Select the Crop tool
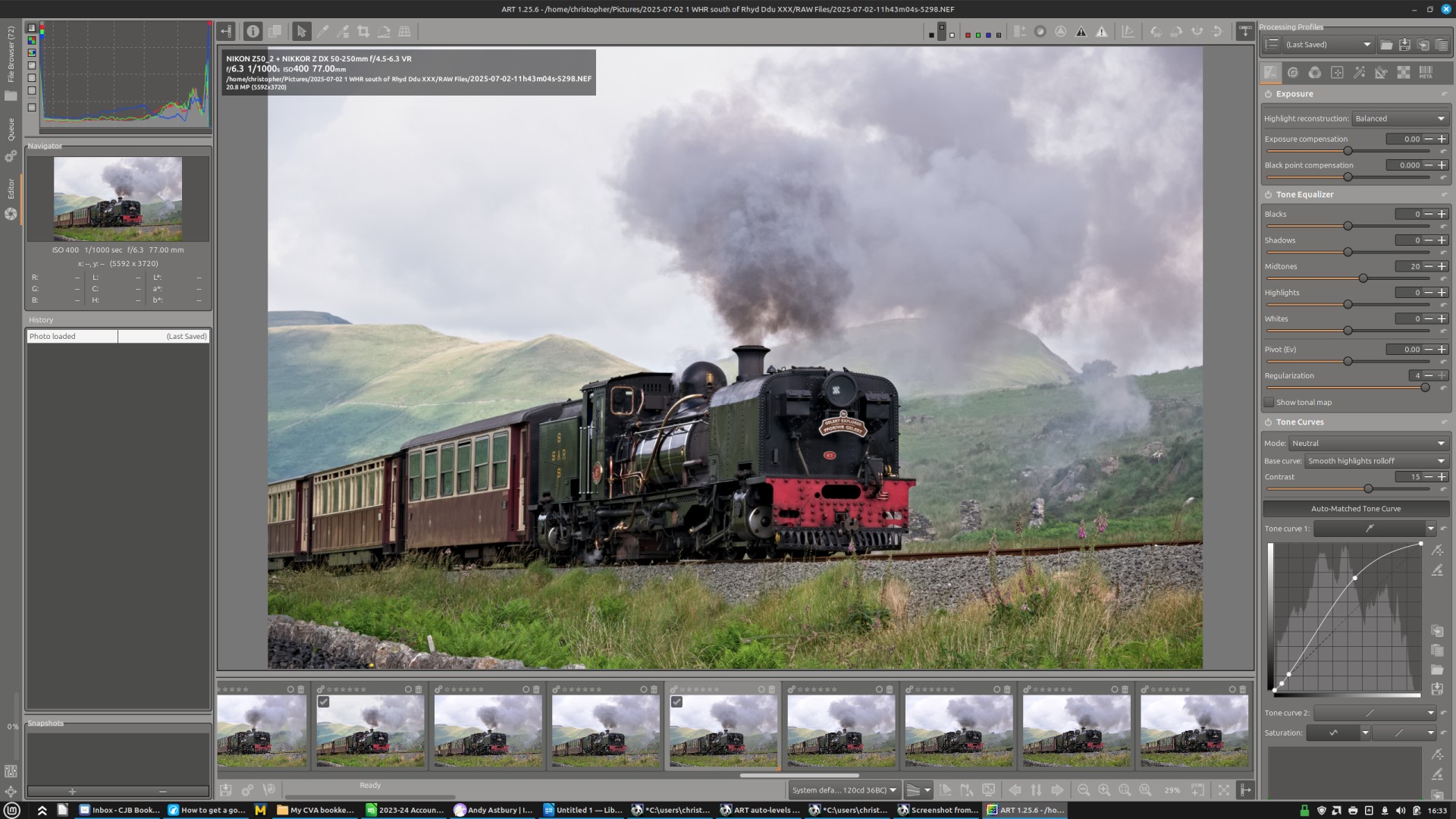This screenshot has height=819, width=1456. point(363,31)
